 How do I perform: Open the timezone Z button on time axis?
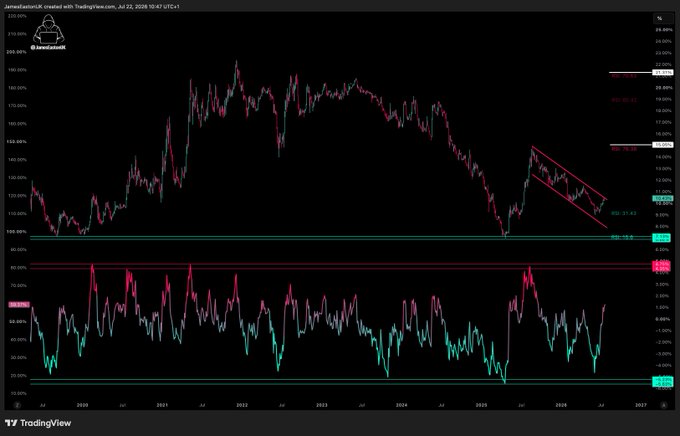point(17,405)
